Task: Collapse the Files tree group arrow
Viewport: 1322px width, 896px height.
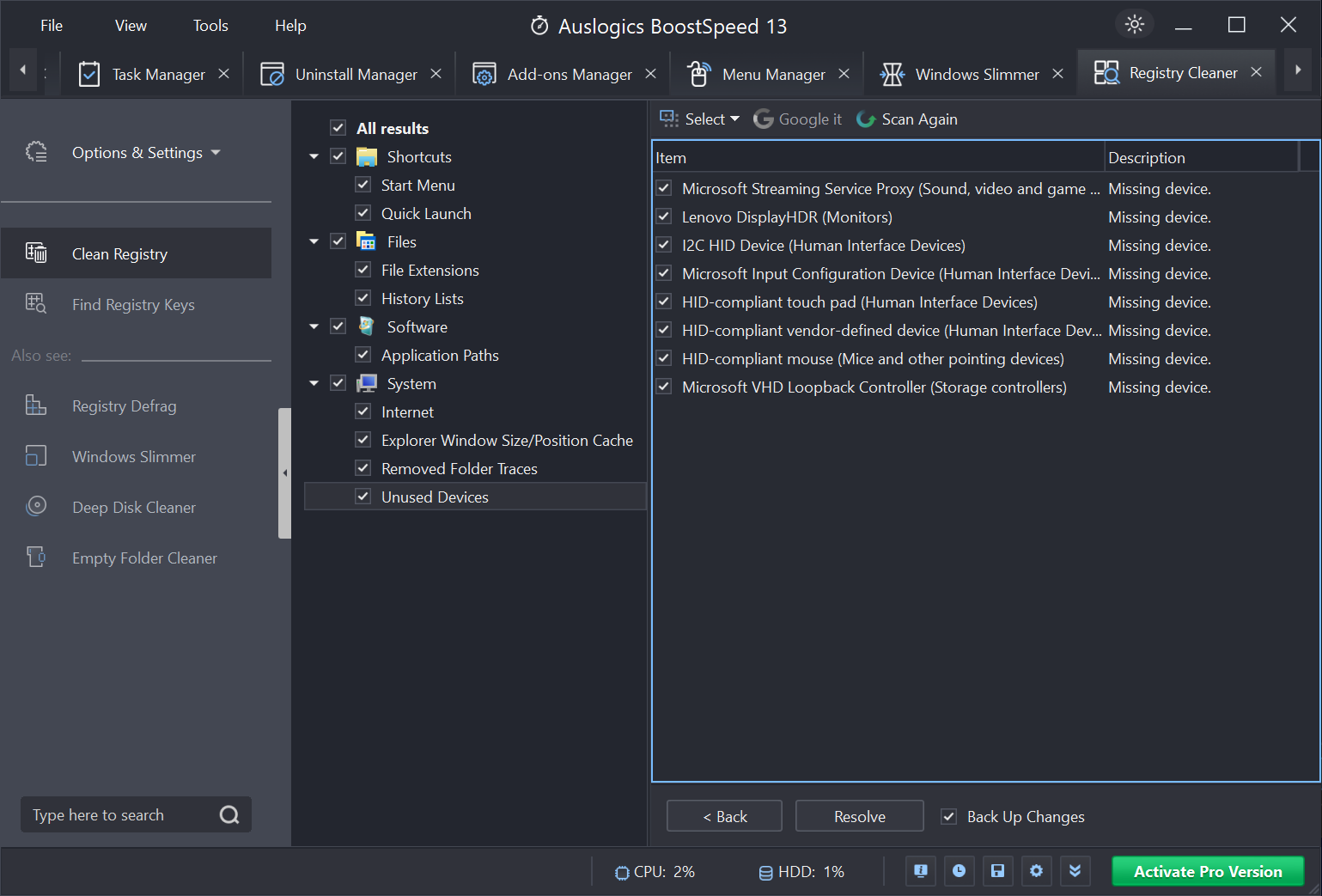Action: [314, 241]
